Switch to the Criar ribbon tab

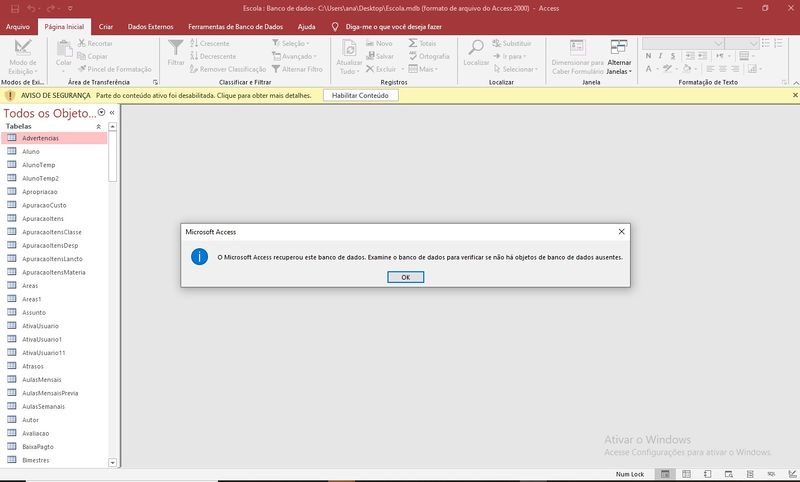pos(106,27)
